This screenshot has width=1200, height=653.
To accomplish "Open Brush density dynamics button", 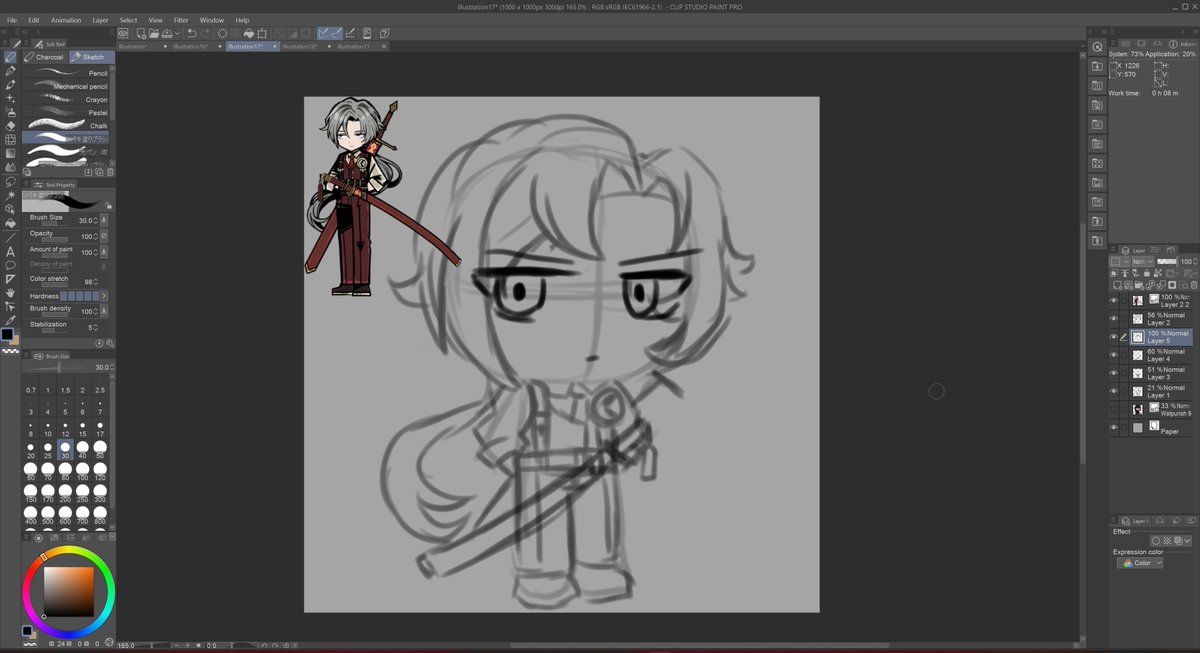I will tap(104, 311).
